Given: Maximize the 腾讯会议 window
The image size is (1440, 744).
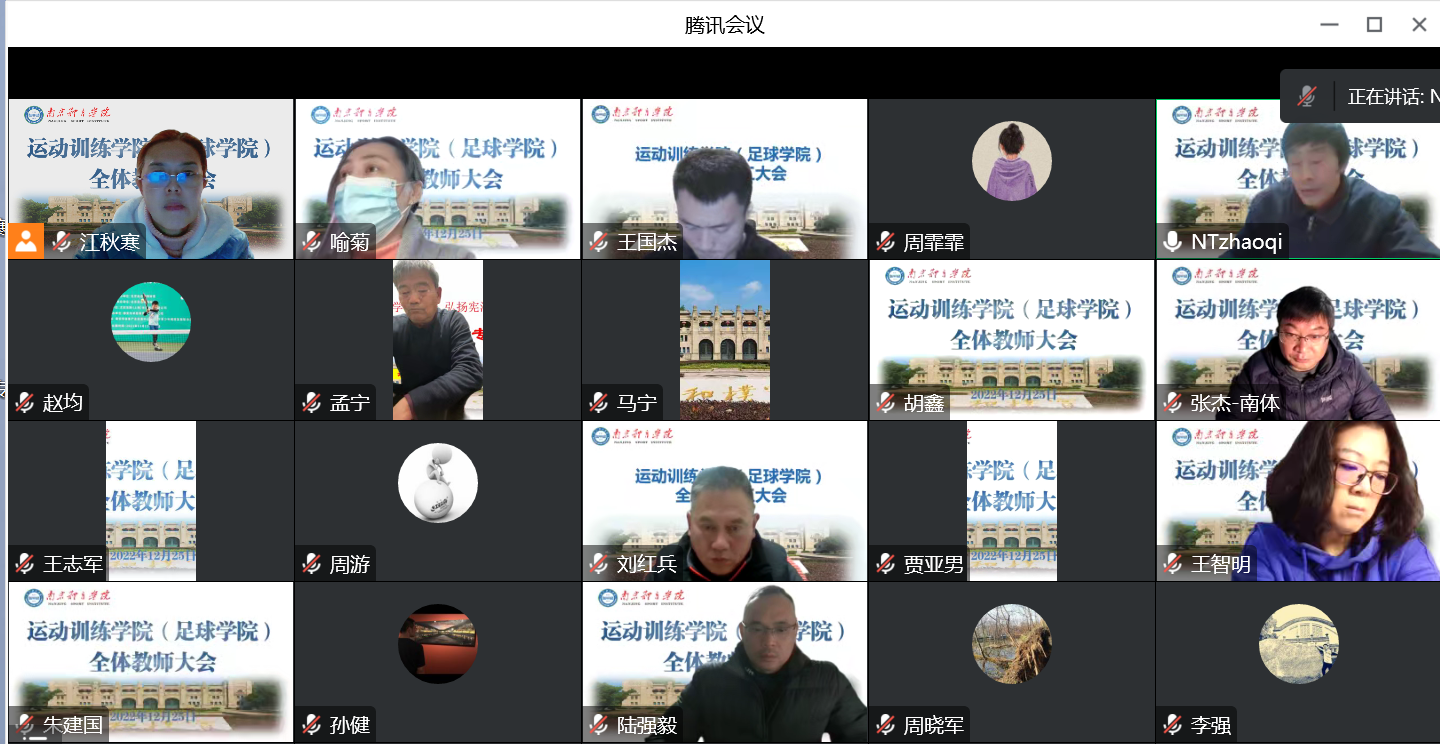Looking at the screenshot, I should pos(1374,24).
